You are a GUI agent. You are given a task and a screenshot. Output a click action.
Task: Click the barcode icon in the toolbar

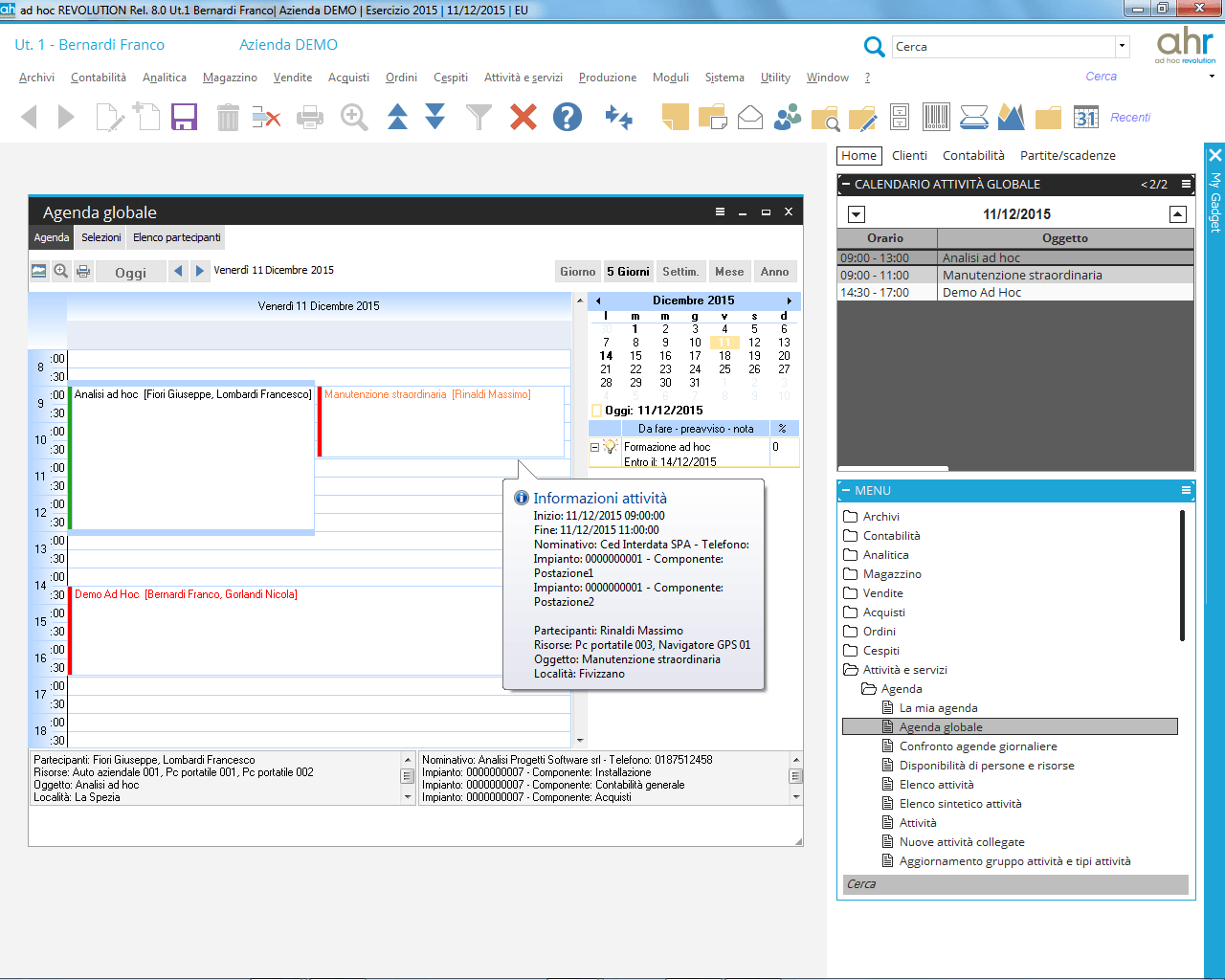coord(937,118)
